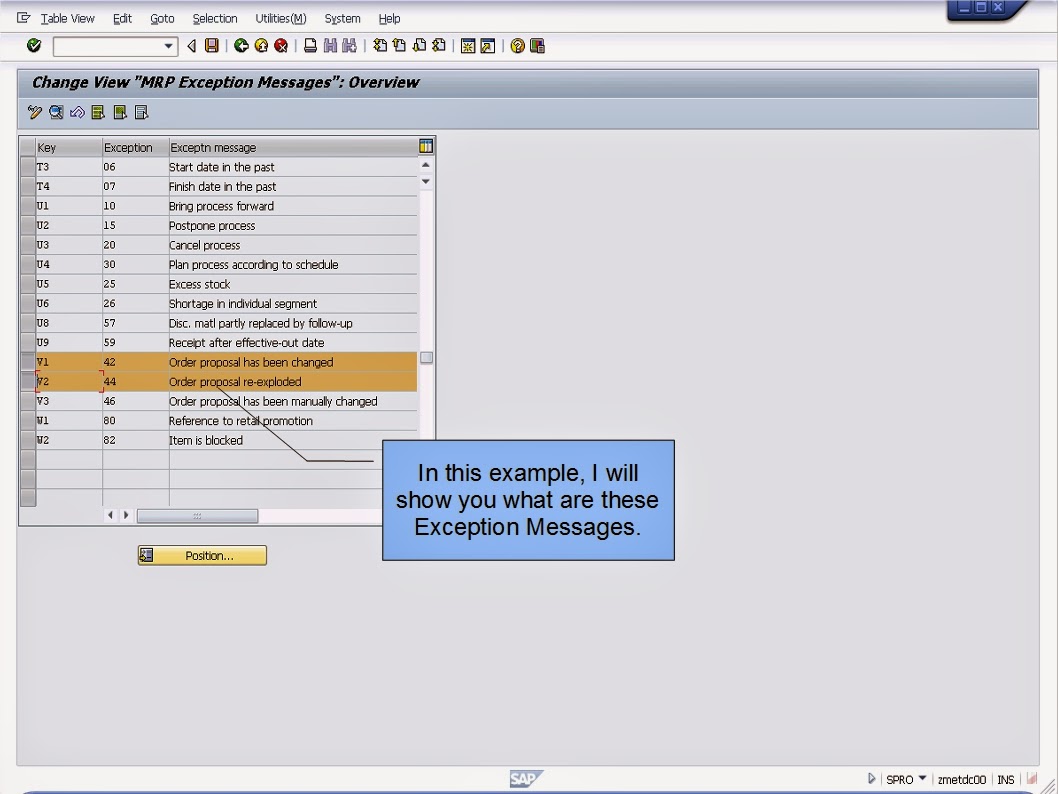Click the 'Item is blocked' message cell
The height and width of the screenshot is (794, 1058).
tap(293, 441)
